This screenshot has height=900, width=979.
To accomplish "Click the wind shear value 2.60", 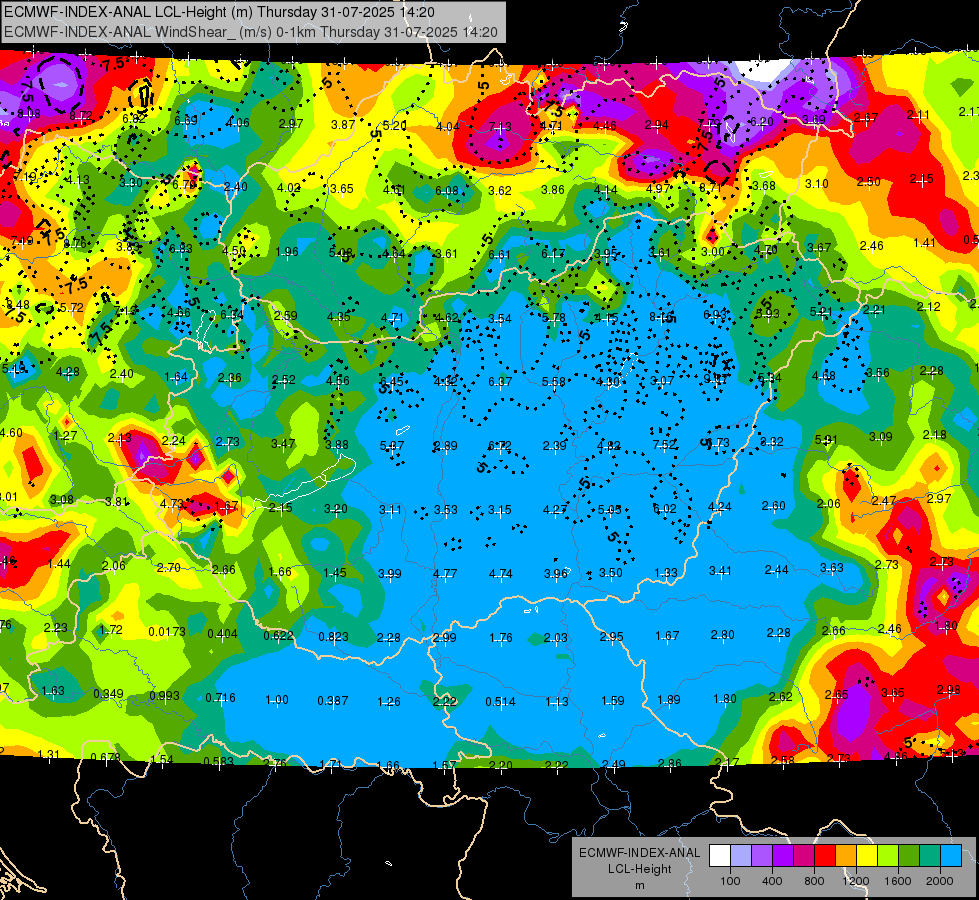I will pos(774,505).
